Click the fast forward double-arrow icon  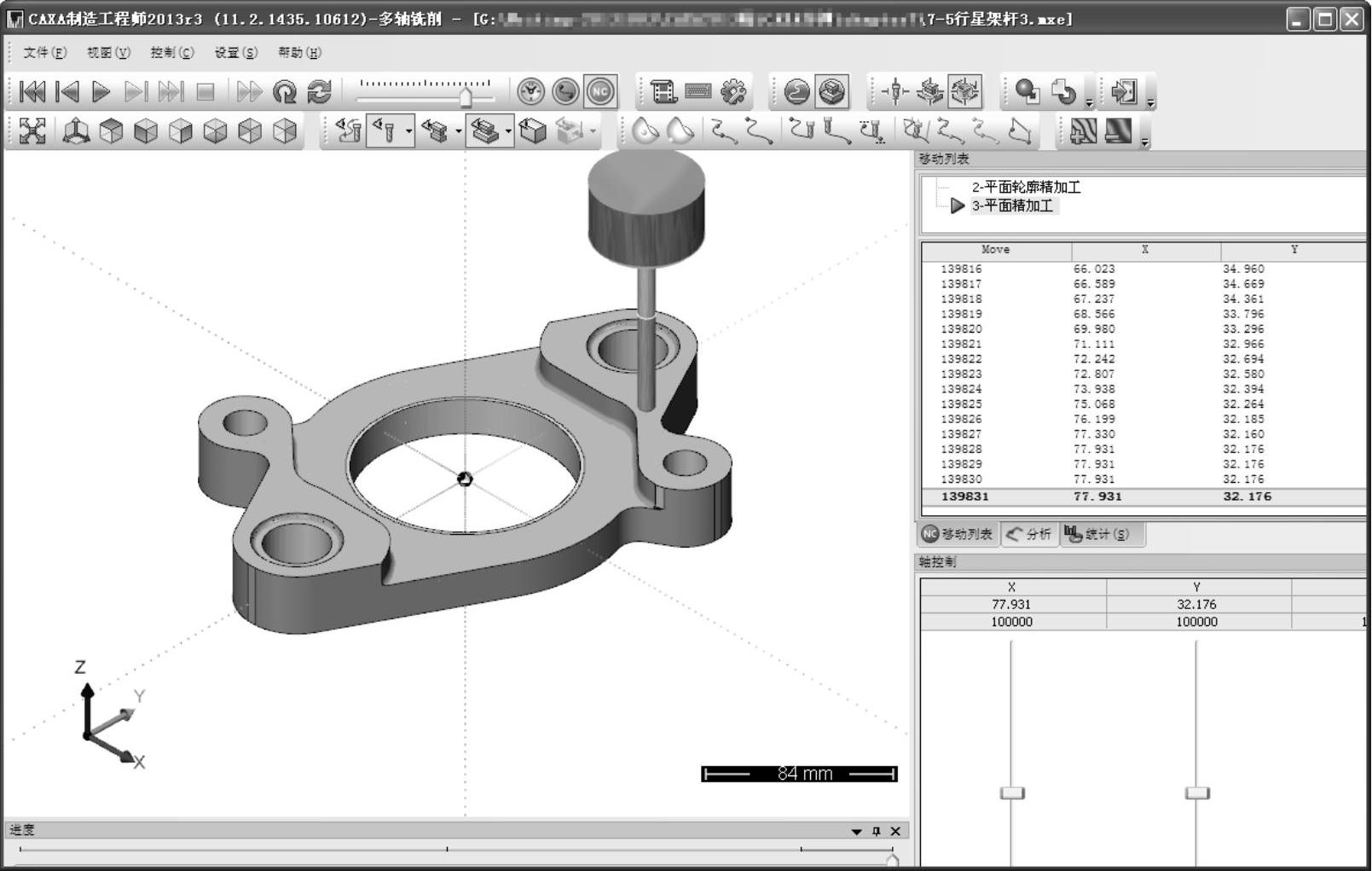point(249,92)
